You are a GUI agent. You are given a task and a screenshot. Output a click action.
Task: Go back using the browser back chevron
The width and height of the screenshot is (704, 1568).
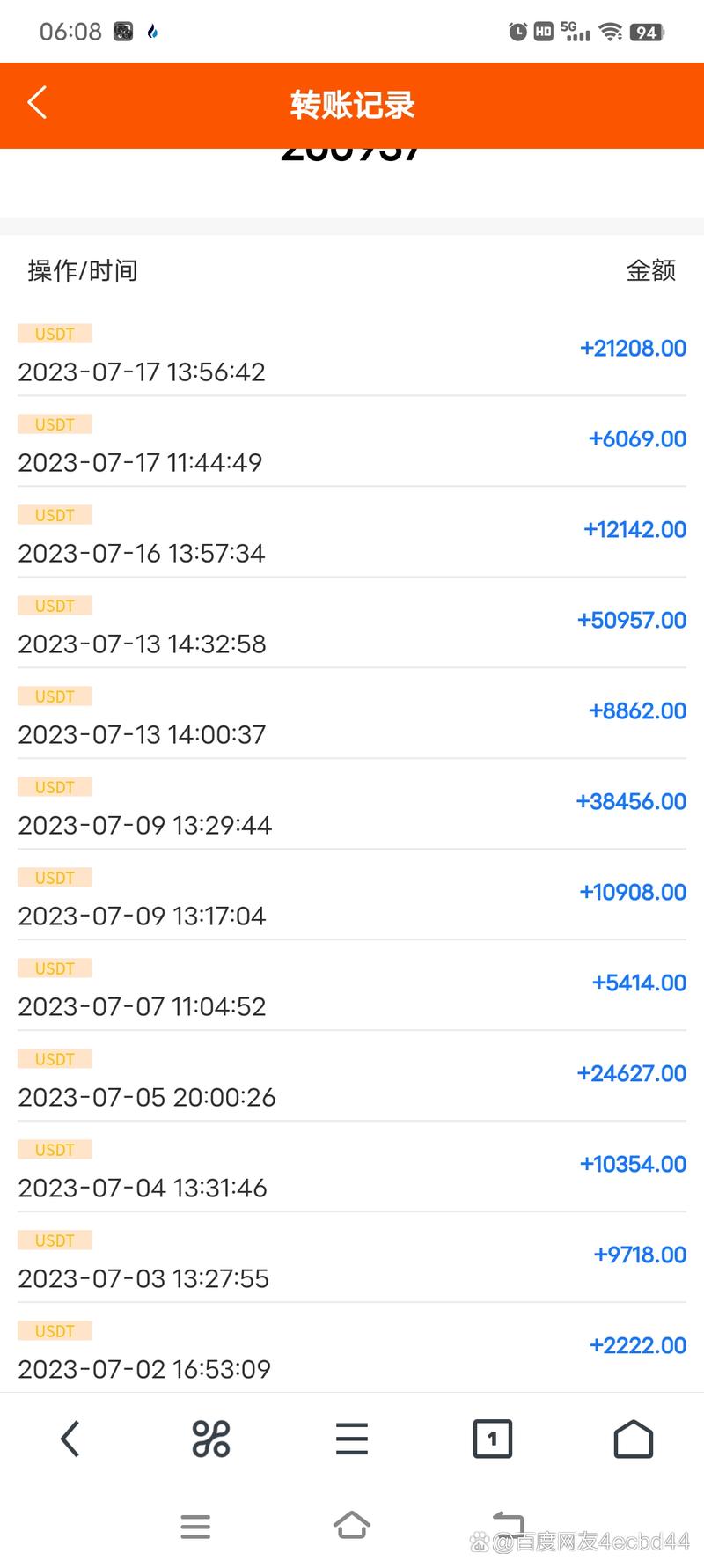tap(70, 1439)
